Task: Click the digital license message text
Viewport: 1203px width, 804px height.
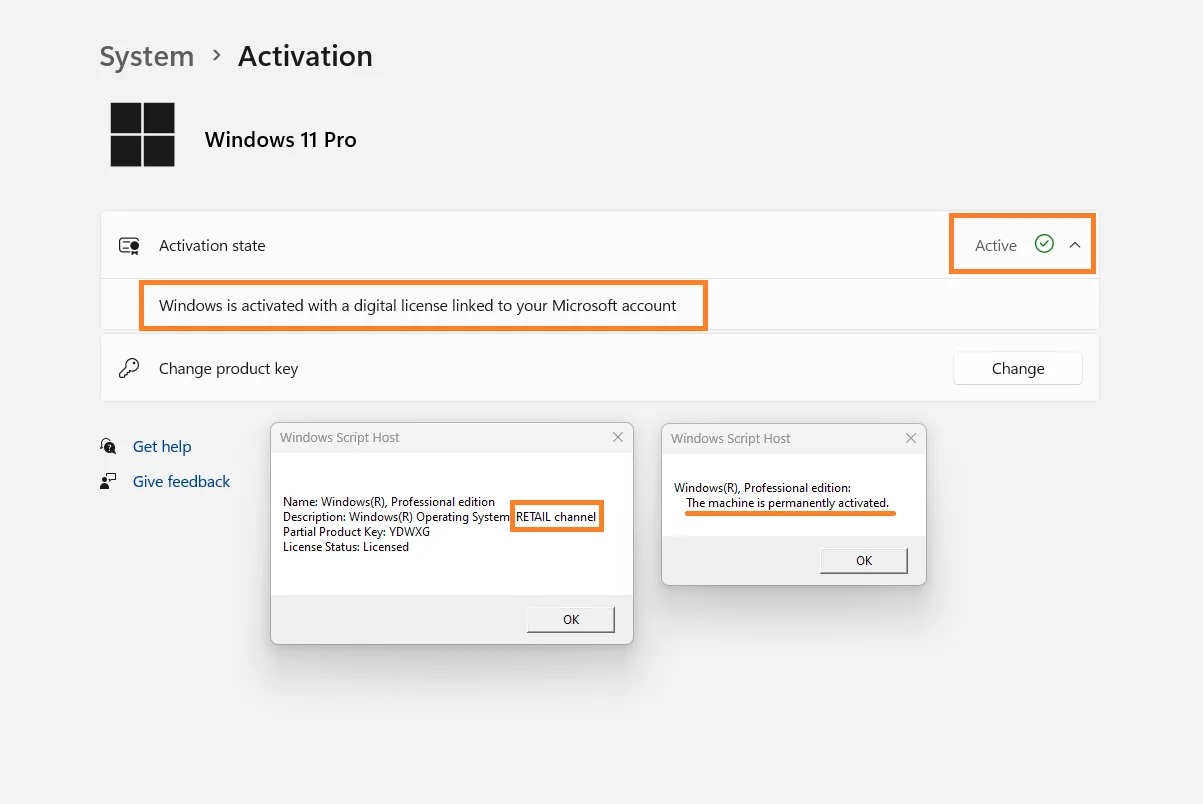Action: click(417, 306)
